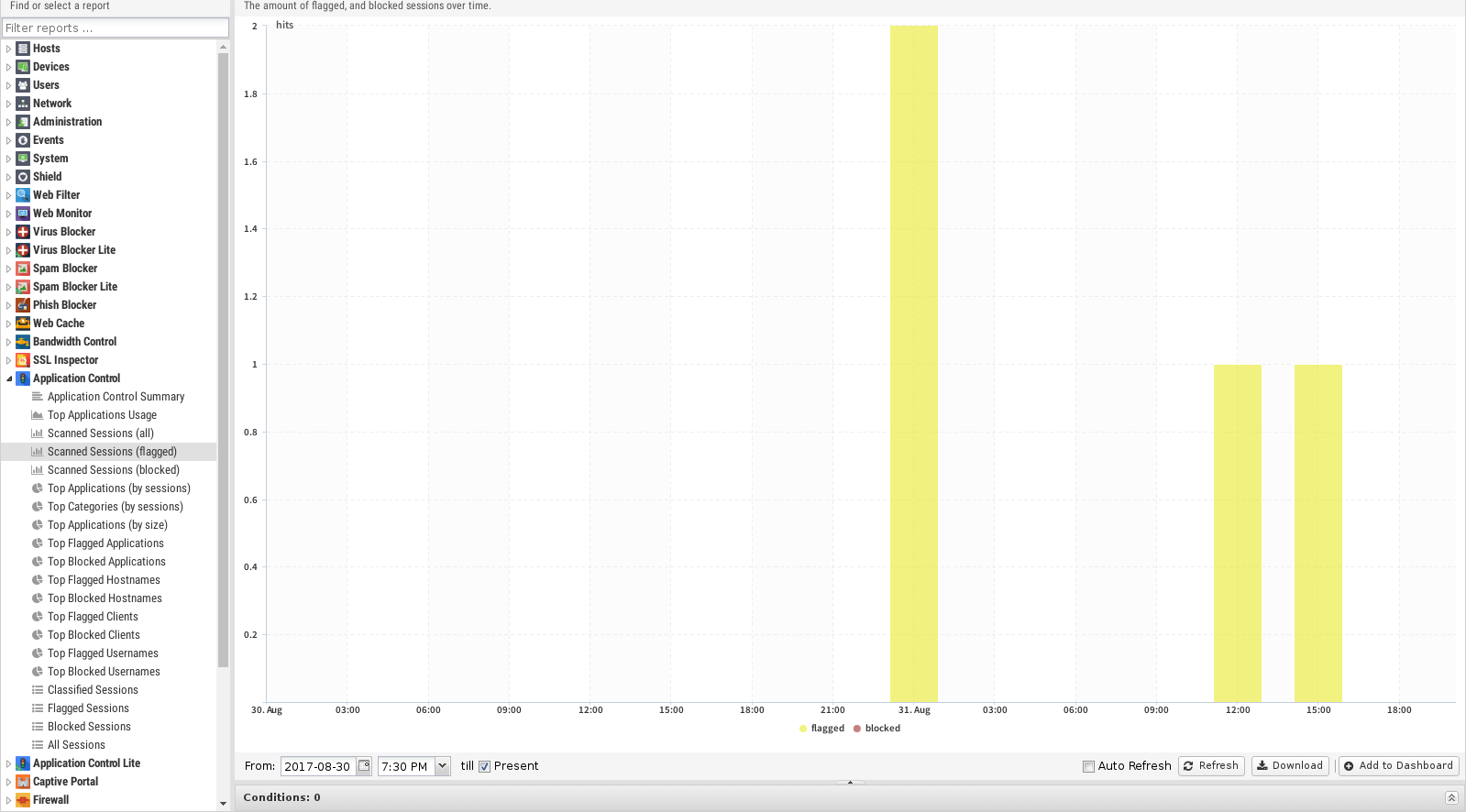Open Top Blocked Hostnames report

[x=105, y=598]
